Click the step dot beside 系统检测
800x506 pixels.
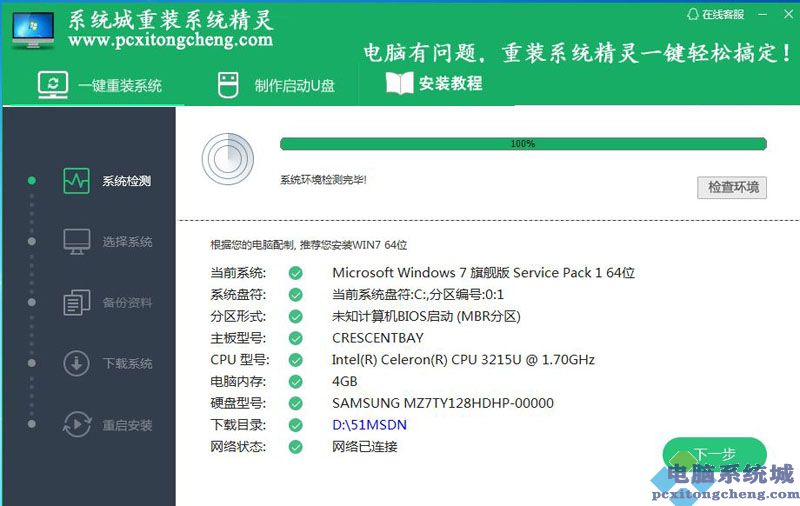(x=32, y=181)
